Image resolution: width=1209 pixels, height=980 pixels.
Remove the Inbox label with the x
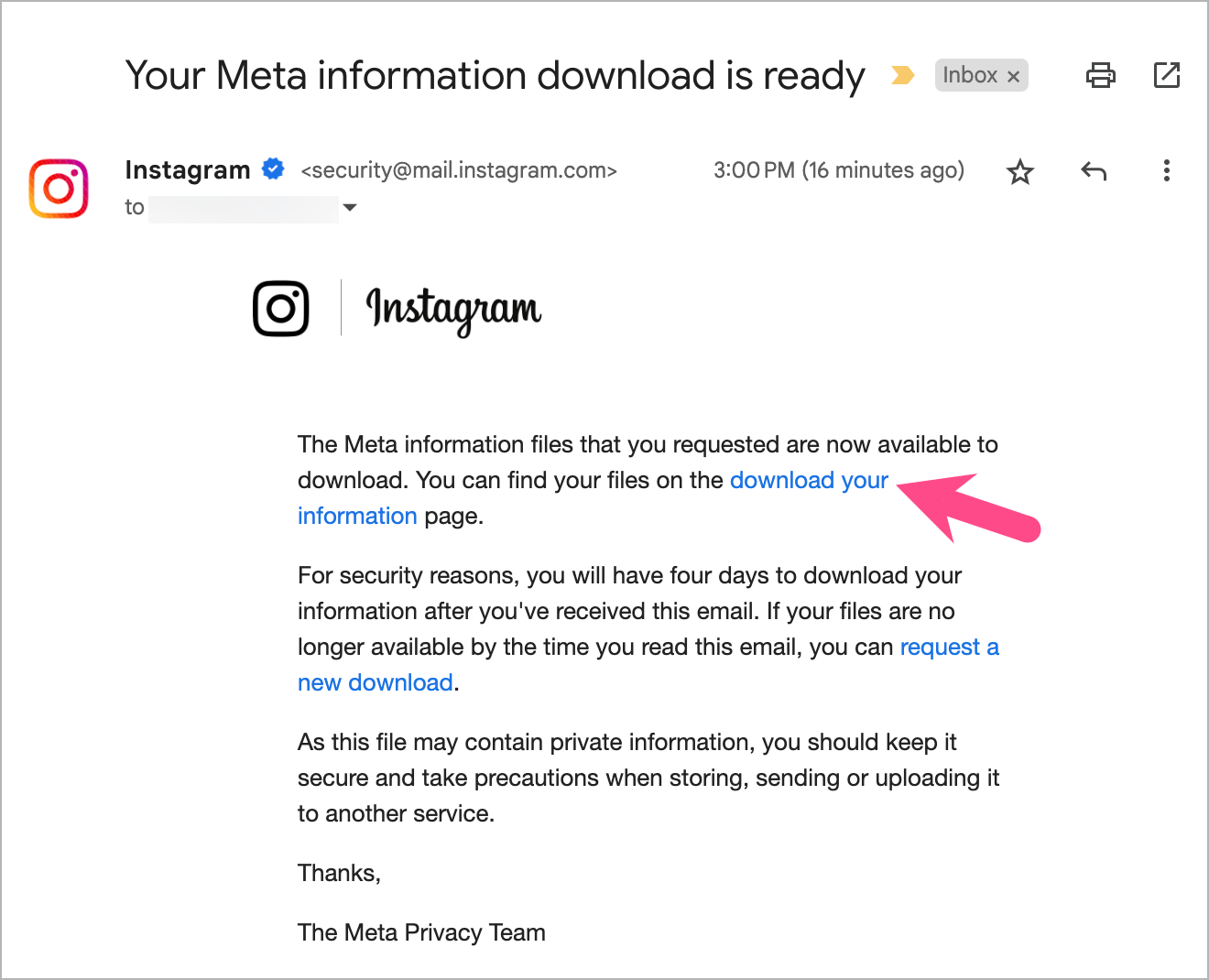coord(1013,76)
